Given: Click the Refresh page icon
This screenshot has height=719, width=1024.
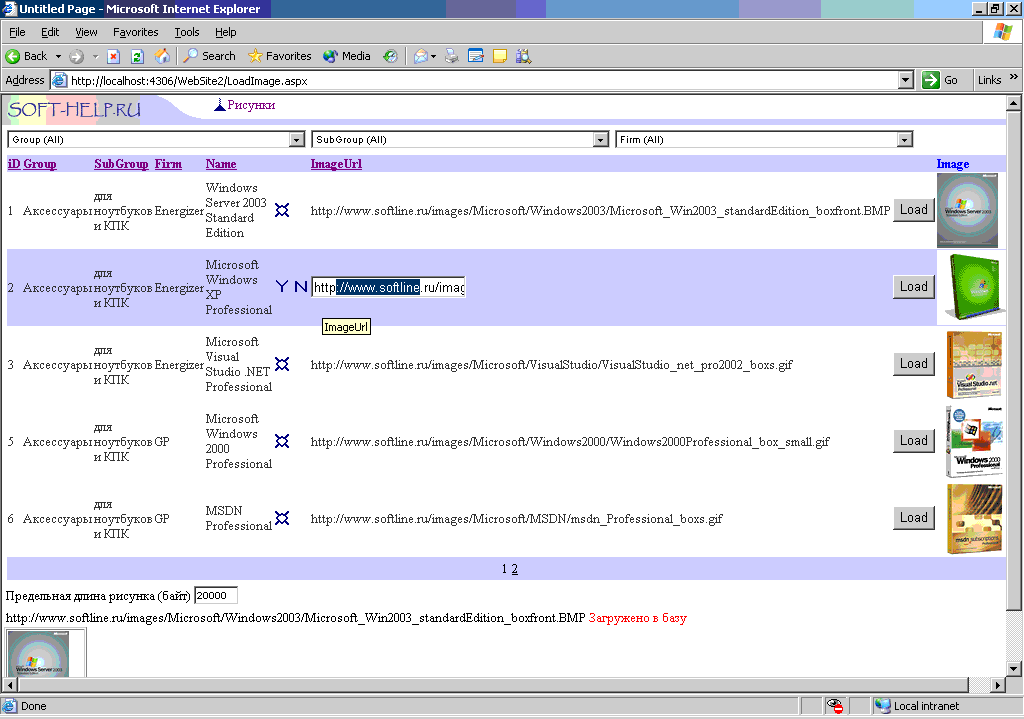Looking at the screenshot, I should pos(137,56).
